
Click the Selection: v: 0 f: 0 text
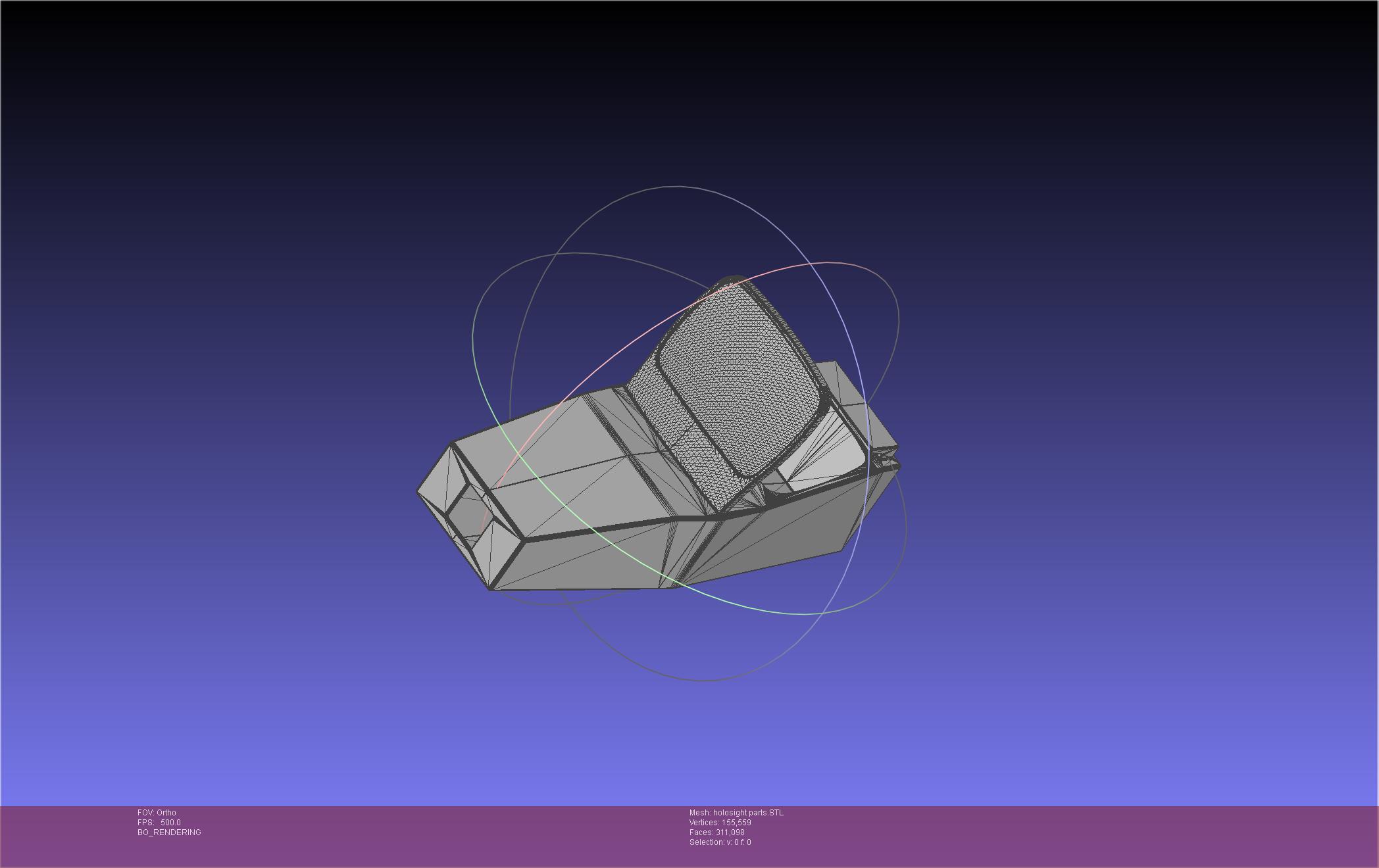point(720,842)
